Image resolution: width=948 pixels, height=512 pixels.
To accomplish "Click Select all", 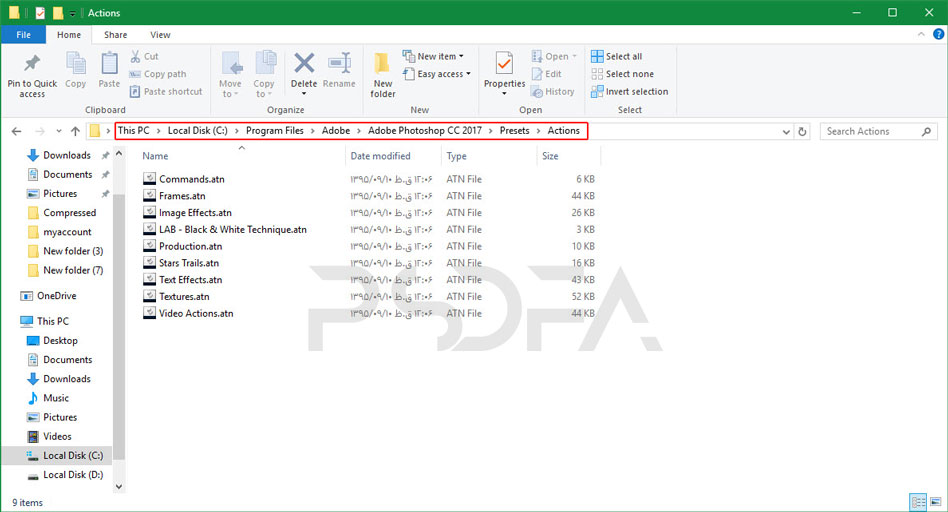I will click(x=617, y=56).
